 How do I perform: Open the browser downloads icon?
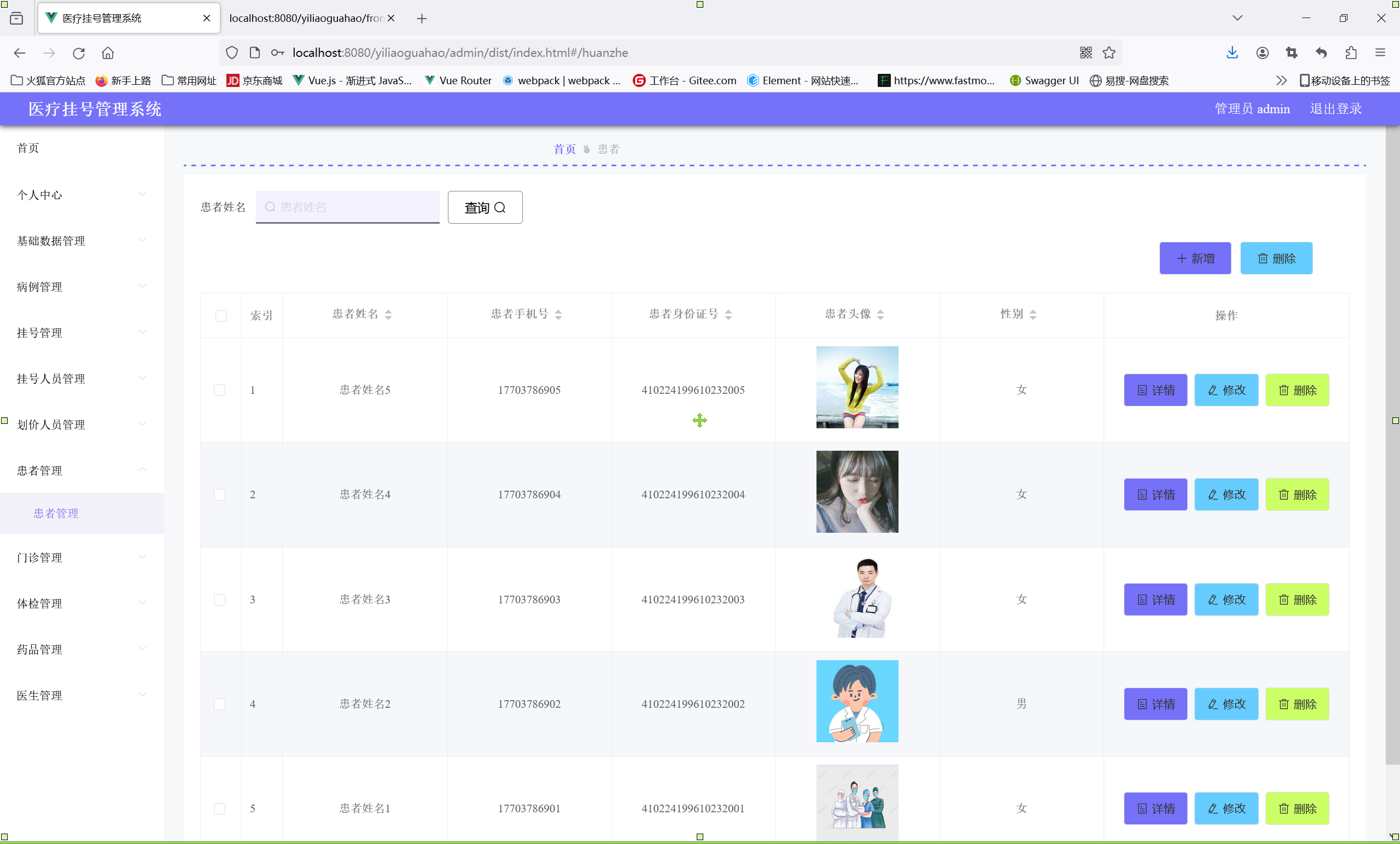coord(1232,53)
